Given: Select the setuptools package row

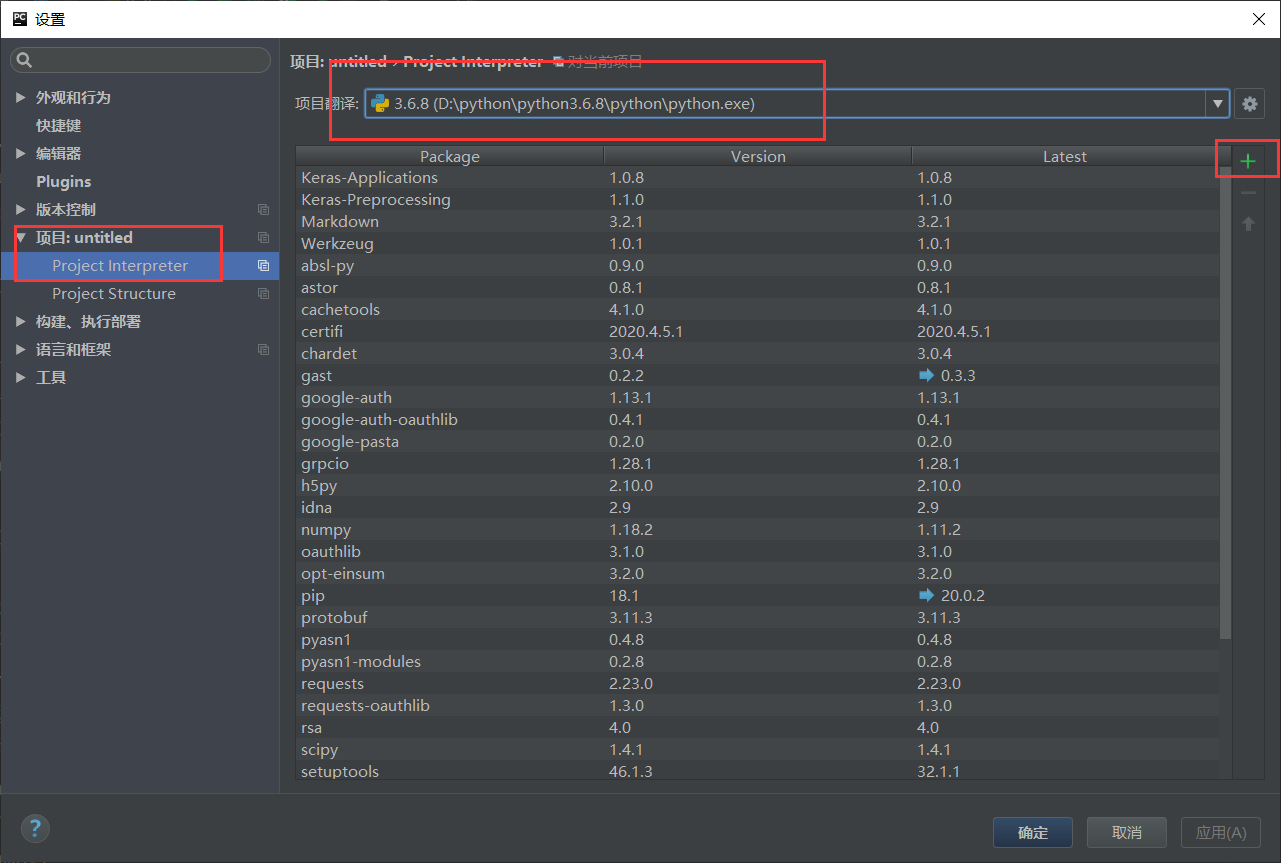Looking at the screenshot, I should tap(757, 771).
